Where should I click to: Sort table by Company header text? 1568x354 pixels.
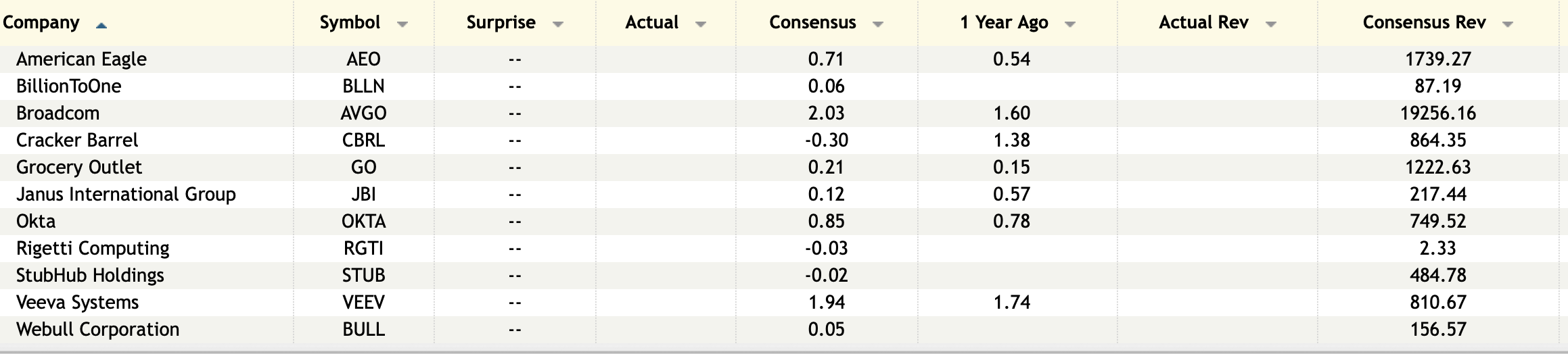[41, 23]
